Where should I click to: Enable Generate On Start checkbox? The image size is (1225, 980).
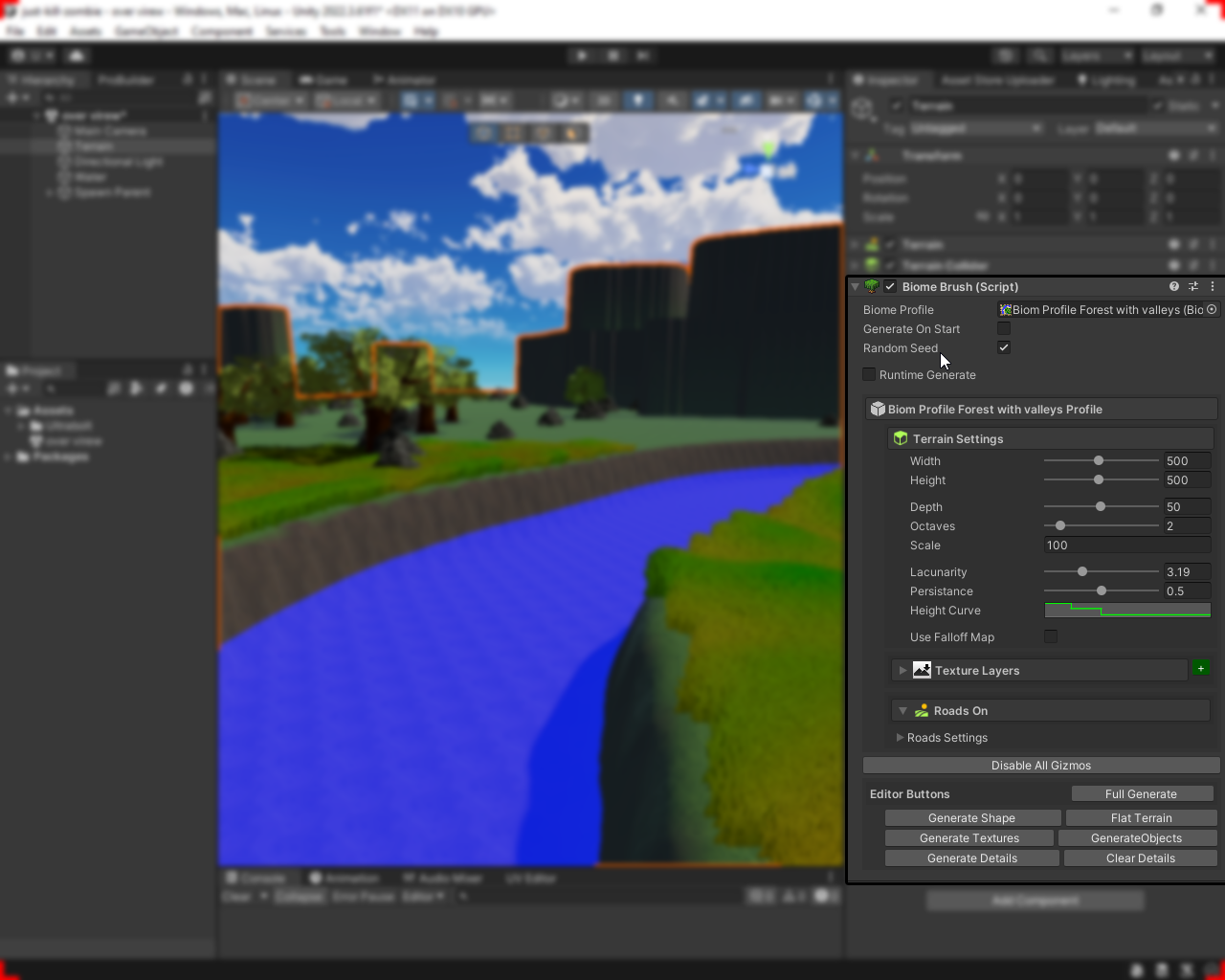click(1004, 328)
